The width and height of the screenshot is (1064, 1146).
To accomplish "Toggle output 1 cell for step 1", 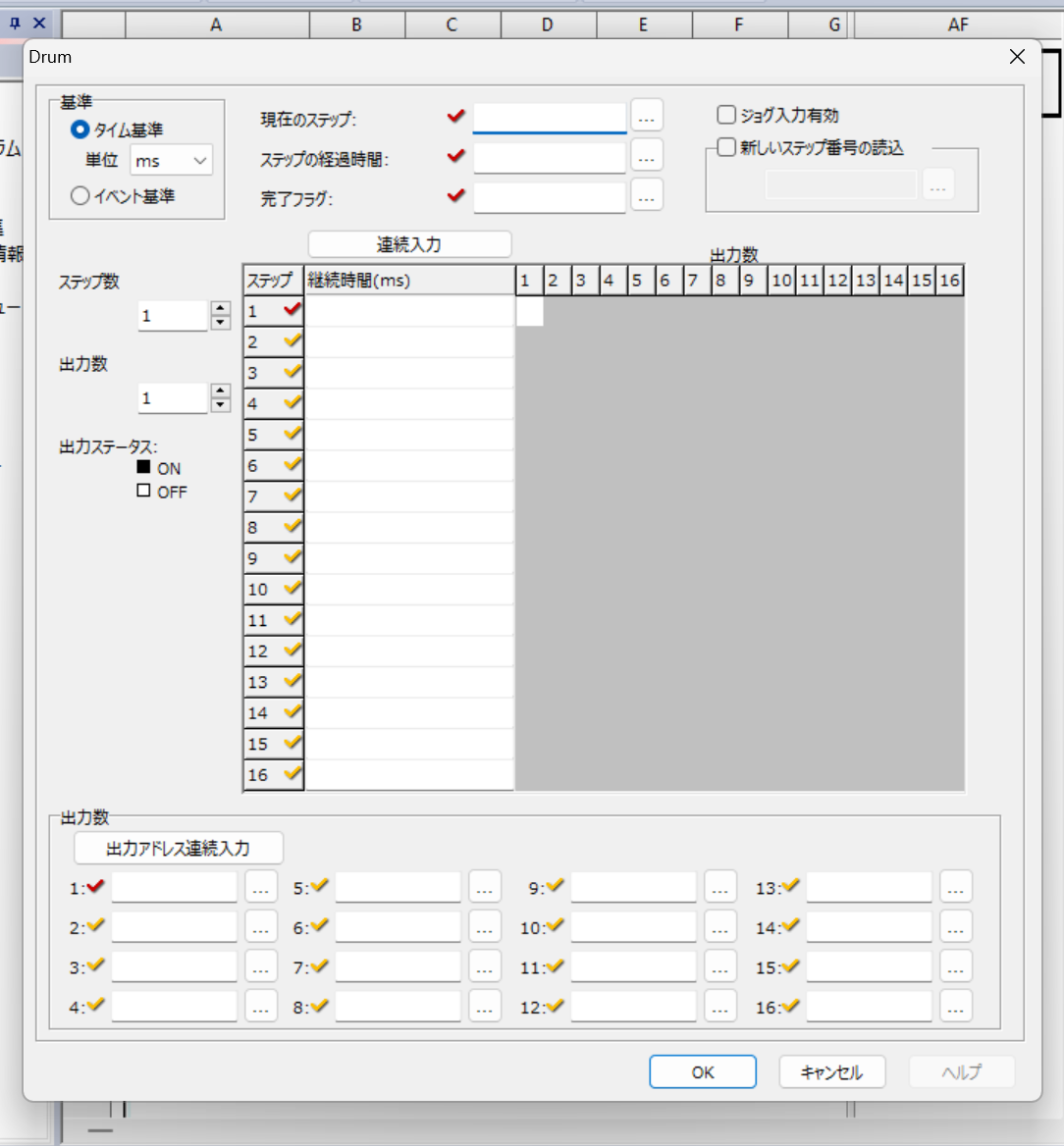I will coord(529,311).
